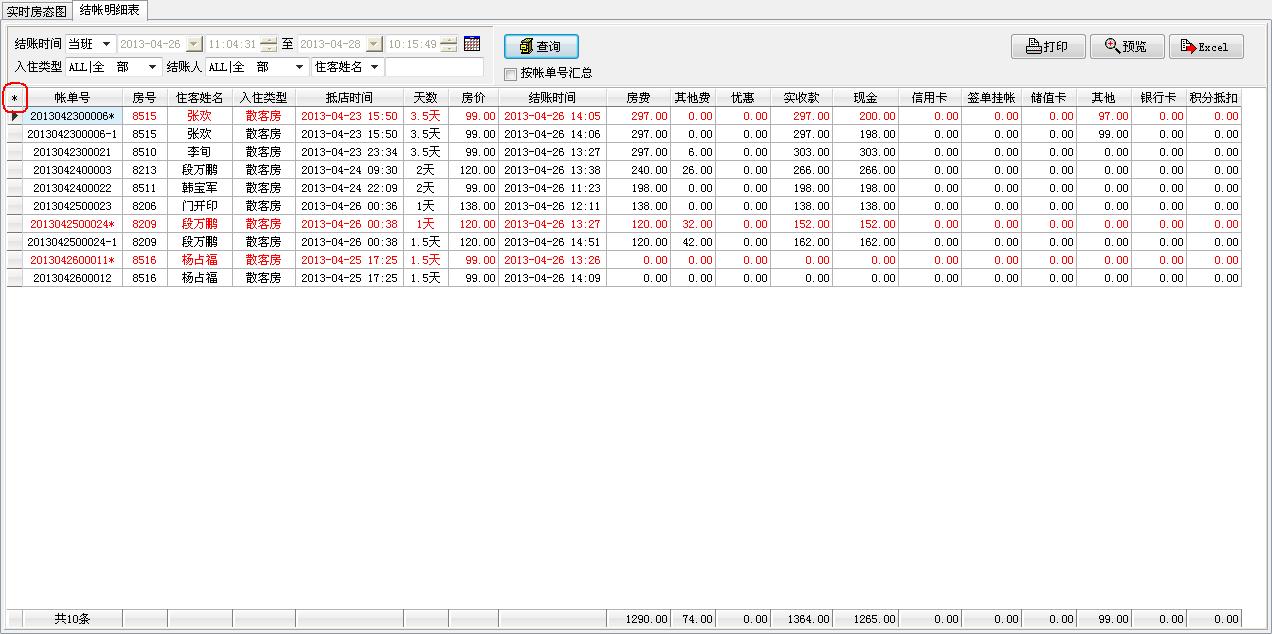Expand the 结账人 ALL dropdown

coord(299,67)
